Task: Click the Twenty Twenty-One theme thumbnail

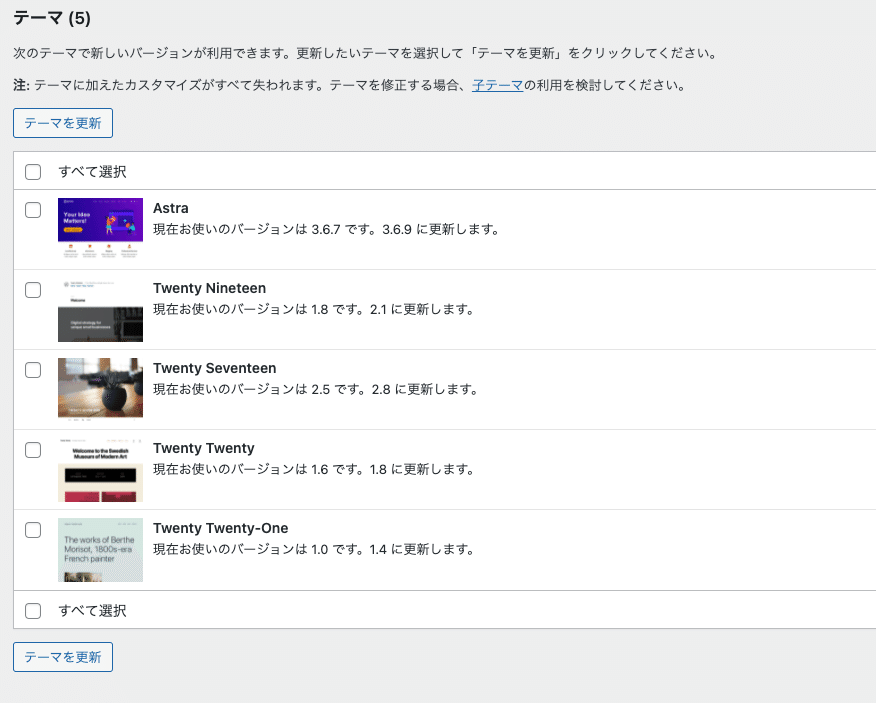Action: click(x=100, y=549)
